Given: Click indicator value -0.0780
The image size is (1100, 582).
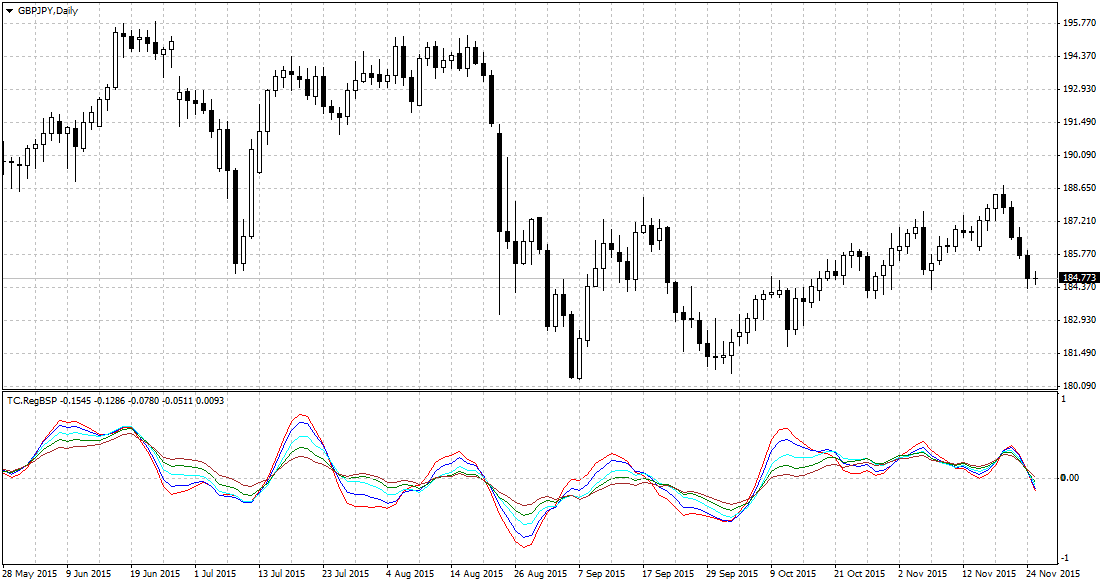Looking at the screenshot, I should tap(143, 400).
